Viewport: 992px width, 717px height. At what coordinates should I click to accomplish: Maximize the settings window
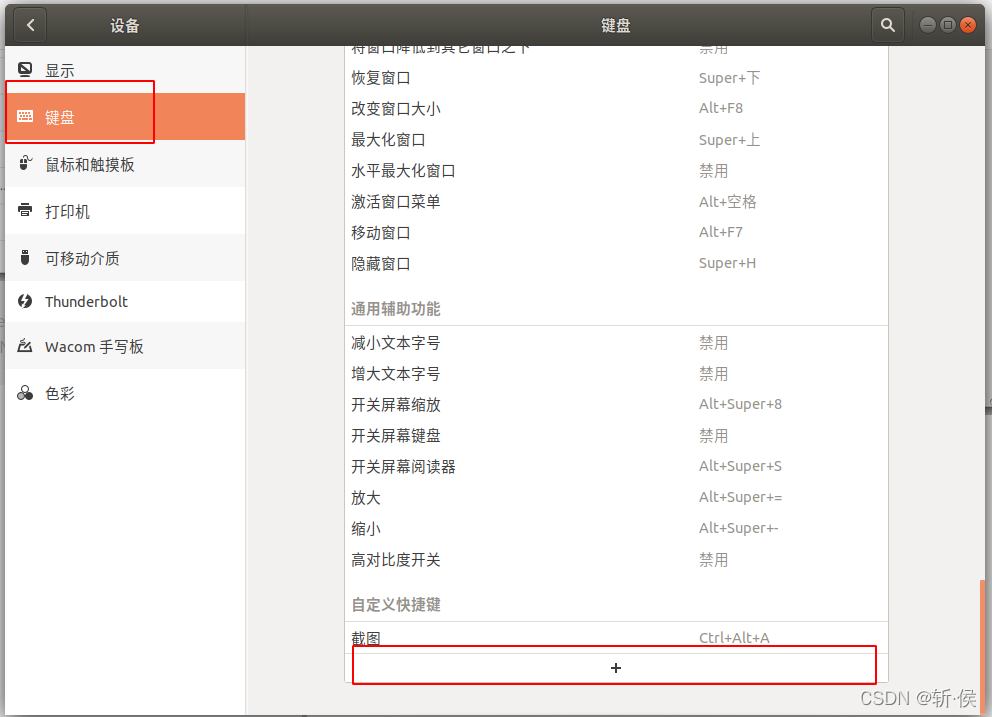click(948, 25)
